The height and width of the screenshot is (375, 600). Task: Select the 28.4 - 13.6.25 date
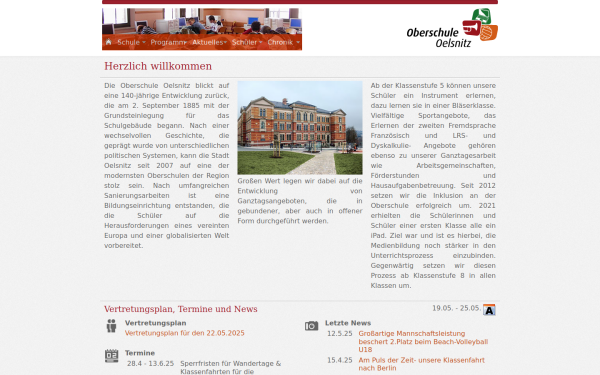[150, 364]
